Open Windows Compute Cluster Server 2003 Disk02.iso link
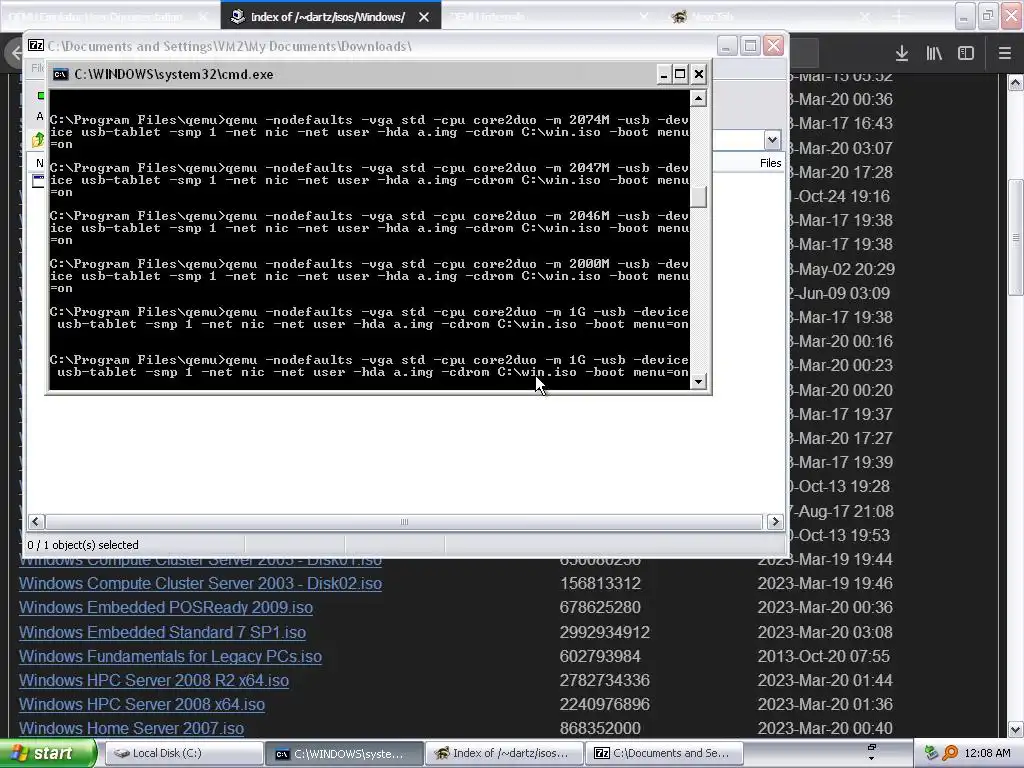This screenshot has width=1024, height=768. pos(200,583)
